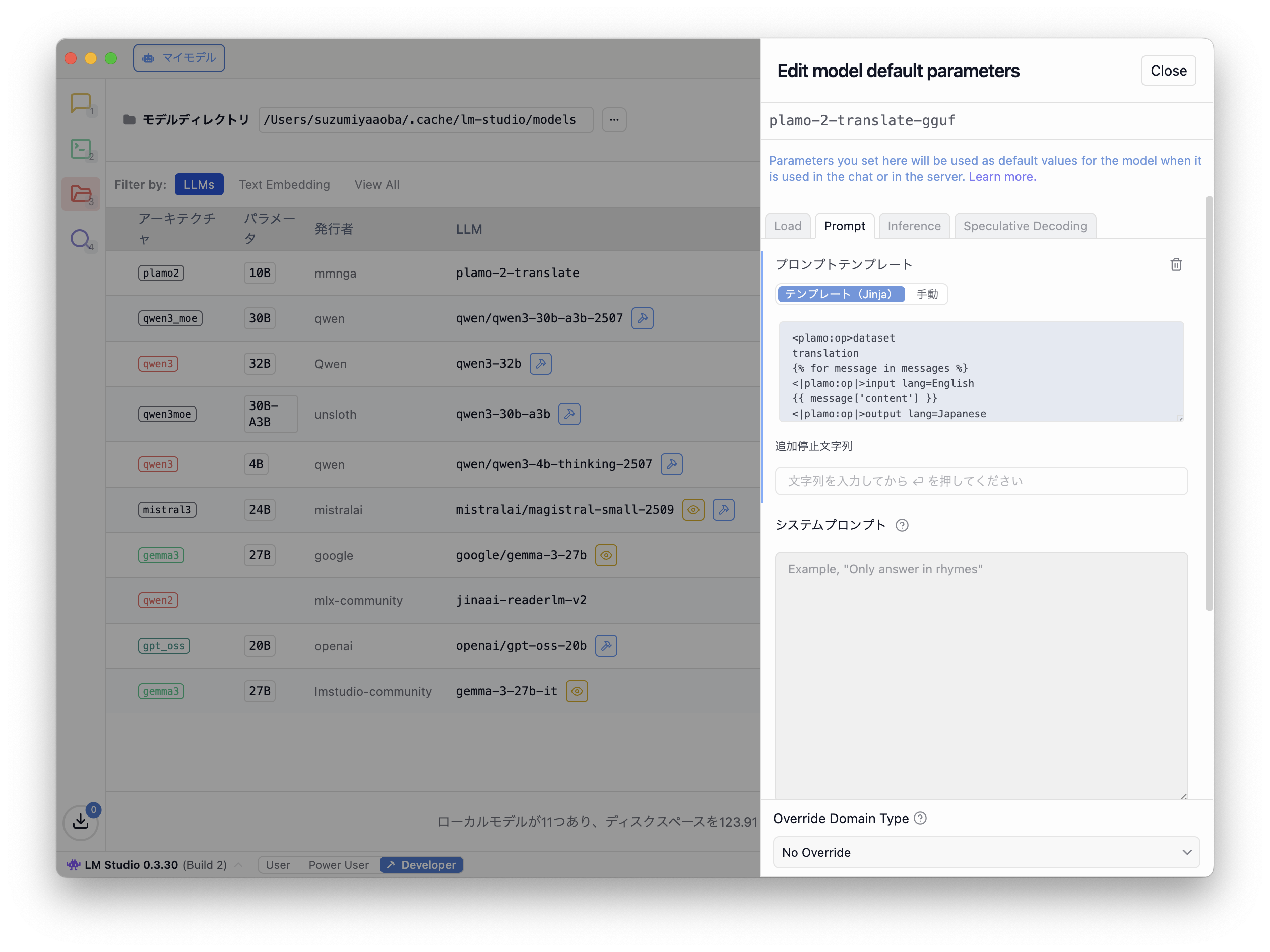Viewport: 1270px width, 952px height.
Task: Click the additional stop strings input field
Action: (981, 481)
